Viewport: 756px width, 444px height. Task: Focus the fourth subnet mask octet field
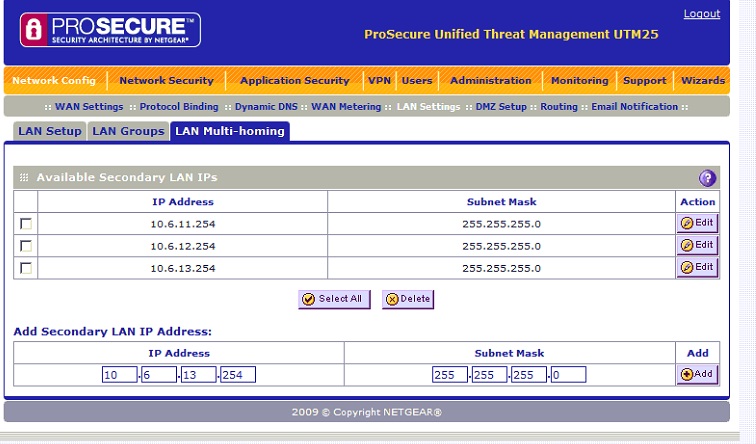tap(568, 375)
